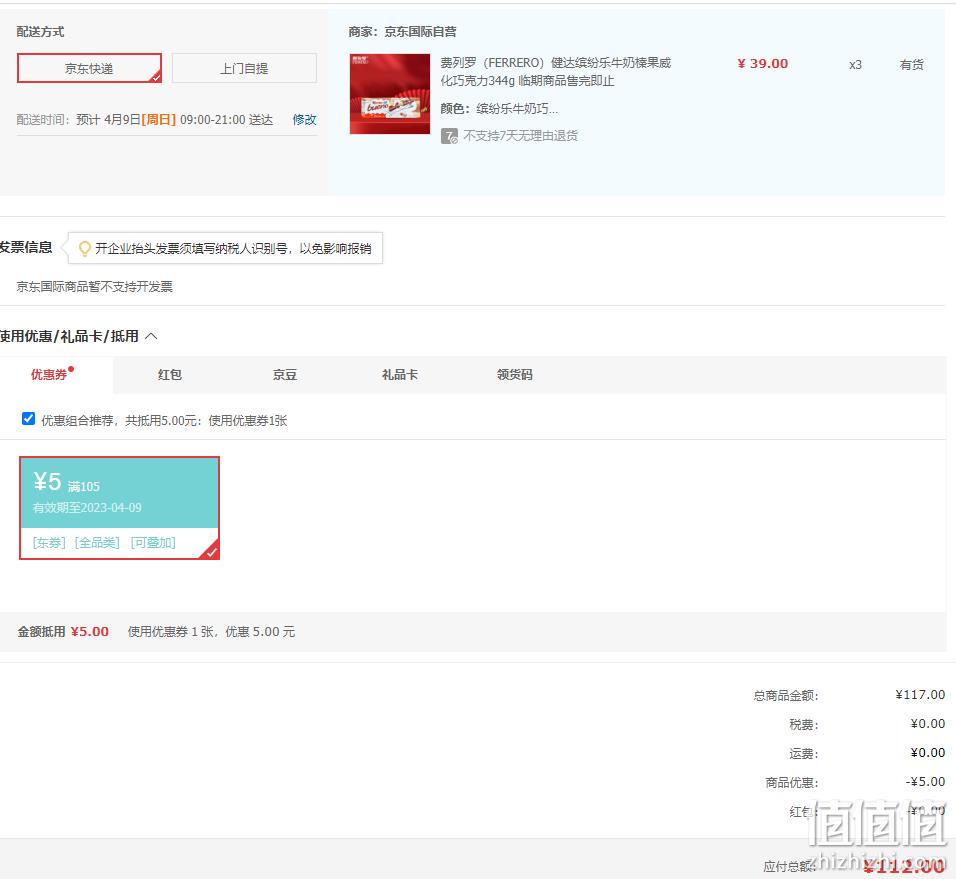The image size is (956, 879).
Task: Click the 7-day no-return policy icon
Action: coord(449,136)
